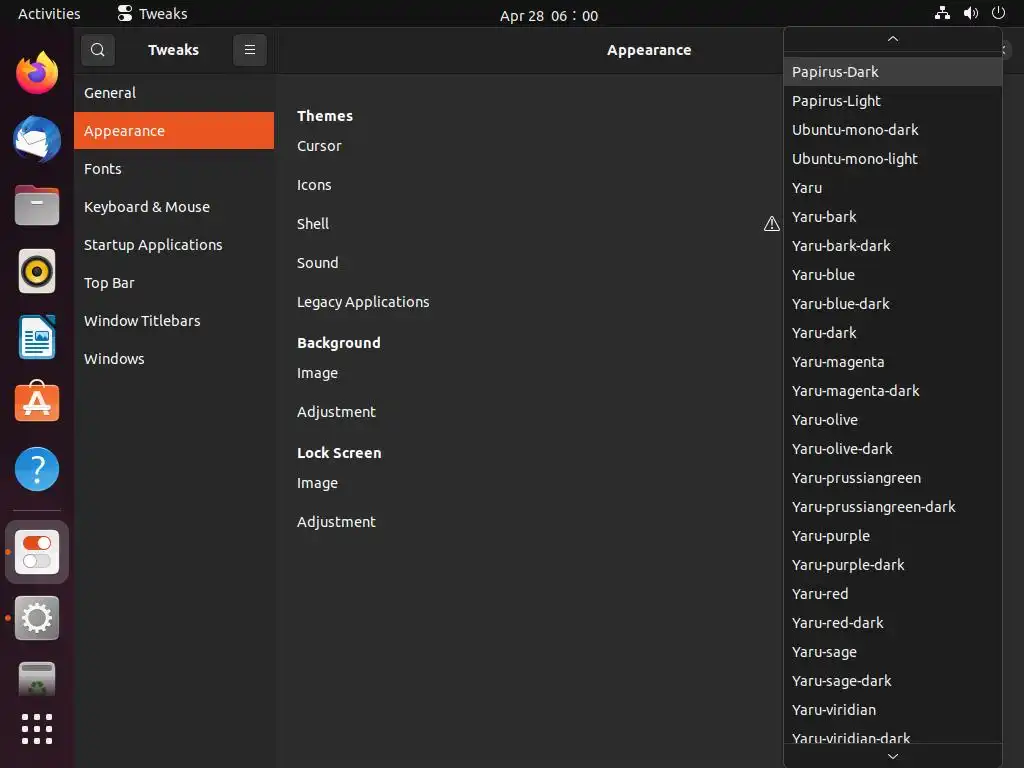Select Yaru-dark from the theme list
Image resolution: width=1024 pixels, height=768 pixels.
click(x=824, y=333)
